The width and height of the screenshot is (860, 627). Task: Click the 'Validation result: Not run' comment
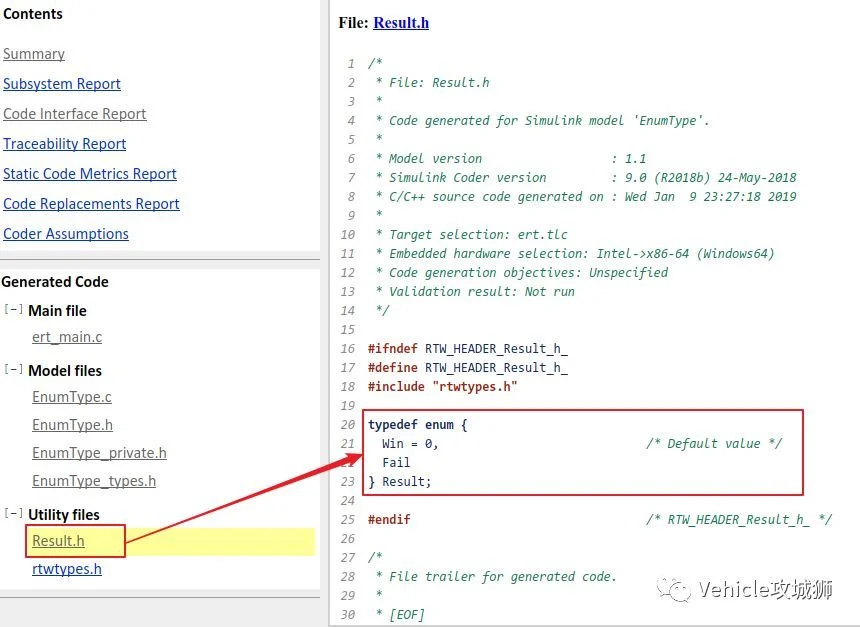click(475, 291)
